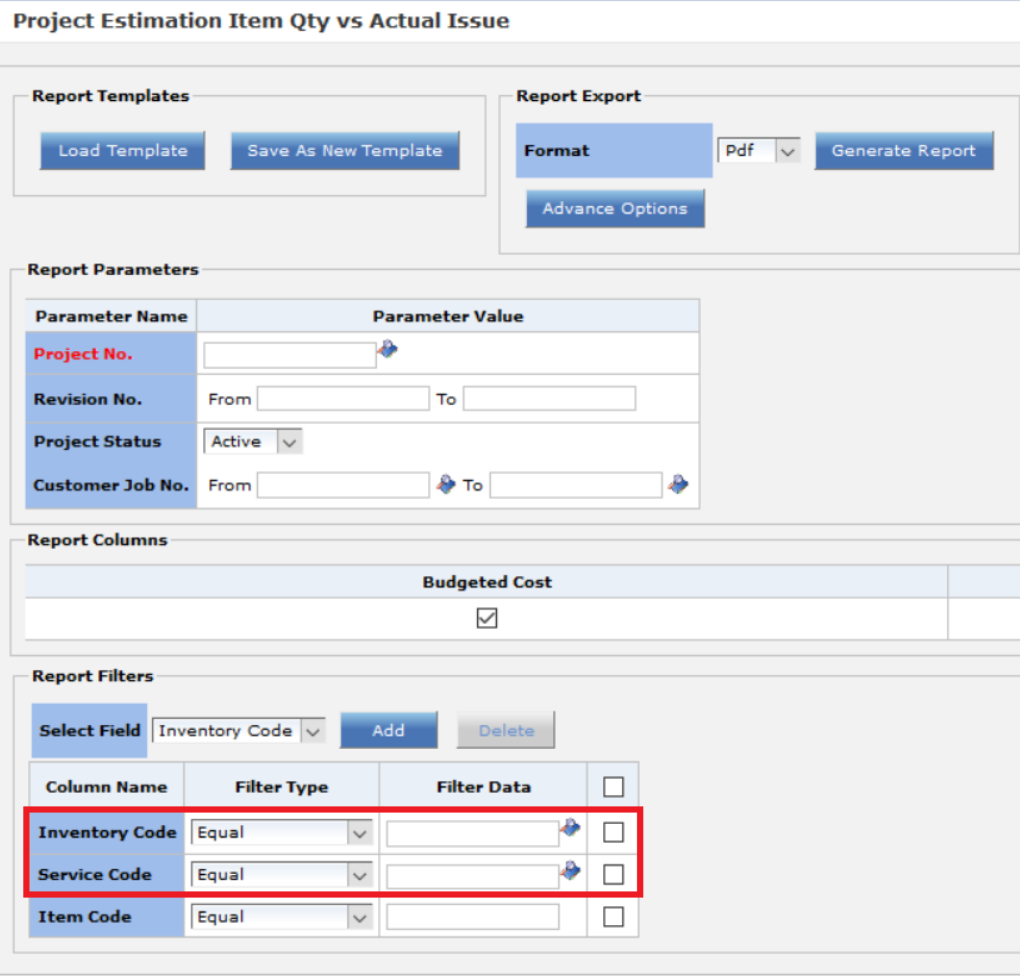Click the Add button next to Select Field
This screenshot has height=976, width=1020.
pyautogui.click(x=388, y=730)
